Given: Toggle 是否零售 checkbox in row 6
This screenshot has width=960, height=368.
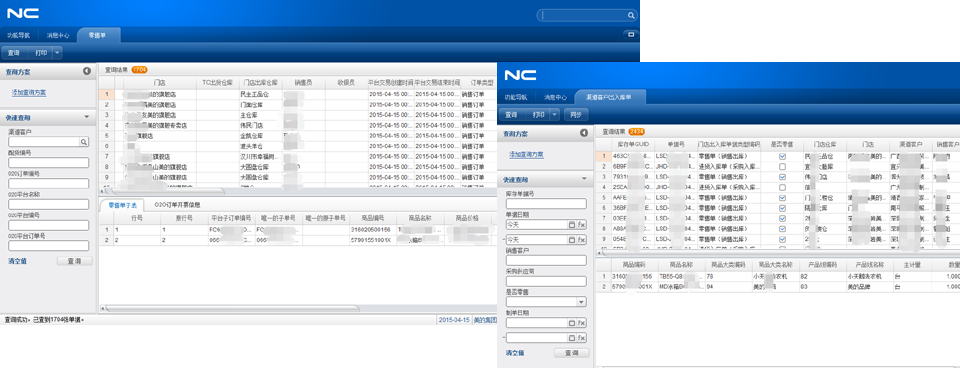Looking at the screenshot, I should tap(782, 208).
